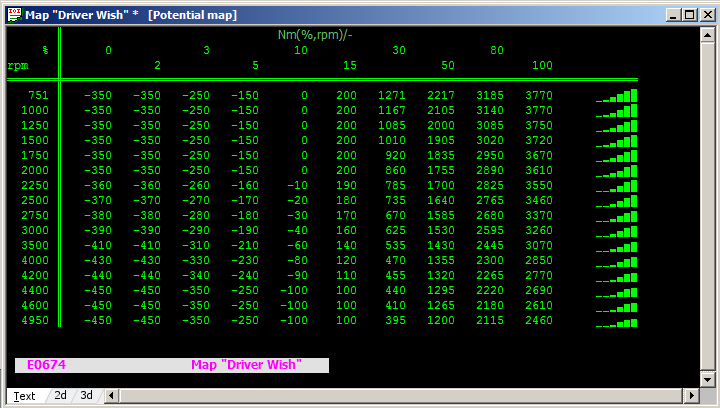Click the vertical scrollbar up arrow

tap(707, 35)
